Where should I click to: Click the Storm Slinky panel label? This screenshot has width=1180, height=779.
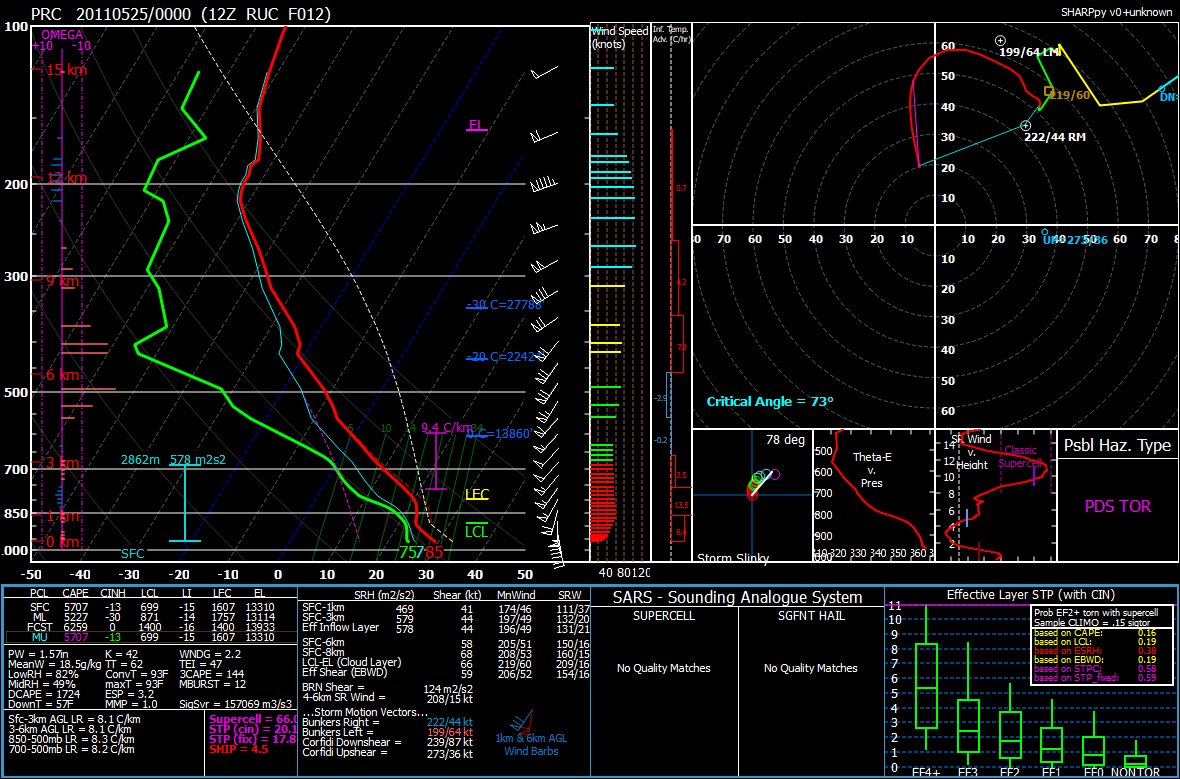tap(733, 558)
